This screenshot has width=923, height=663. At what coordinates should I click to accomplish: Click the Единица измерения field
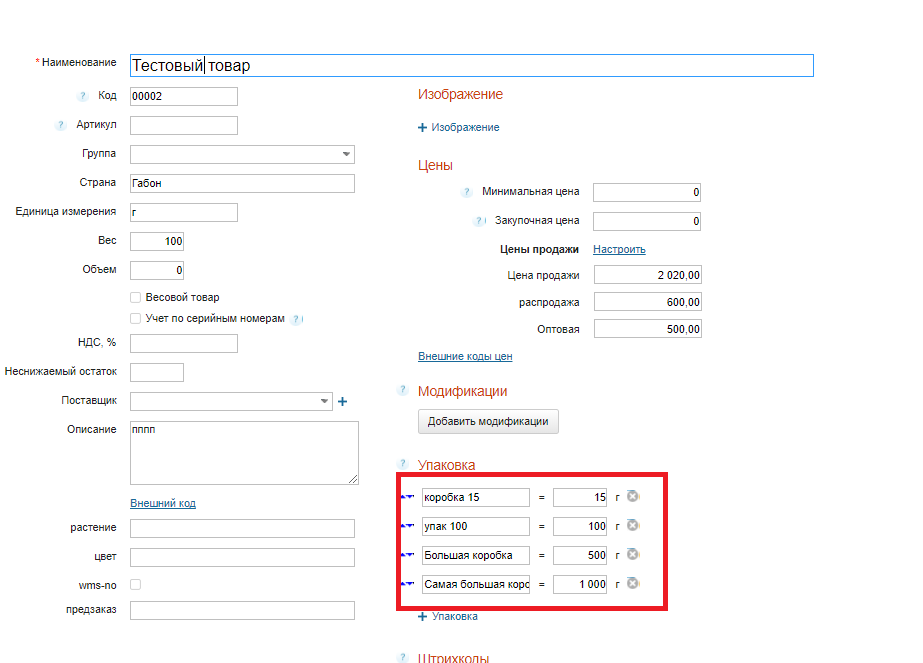click(184, 213)
